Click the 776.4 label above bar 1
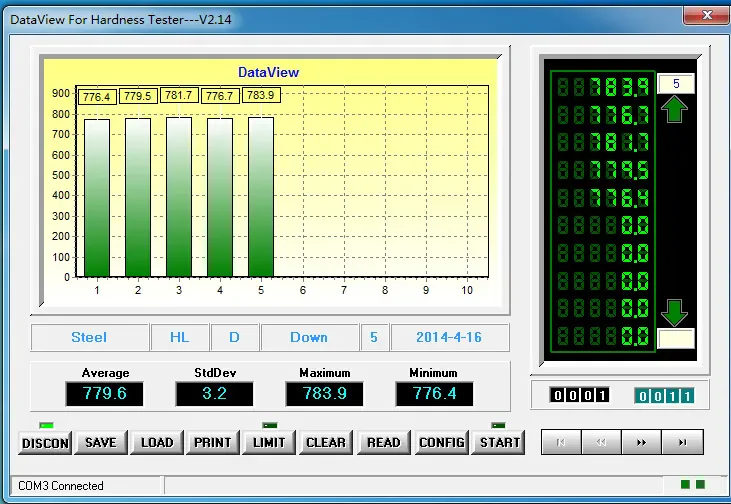The height and width of the screenshot is (504, 731). 97,97
